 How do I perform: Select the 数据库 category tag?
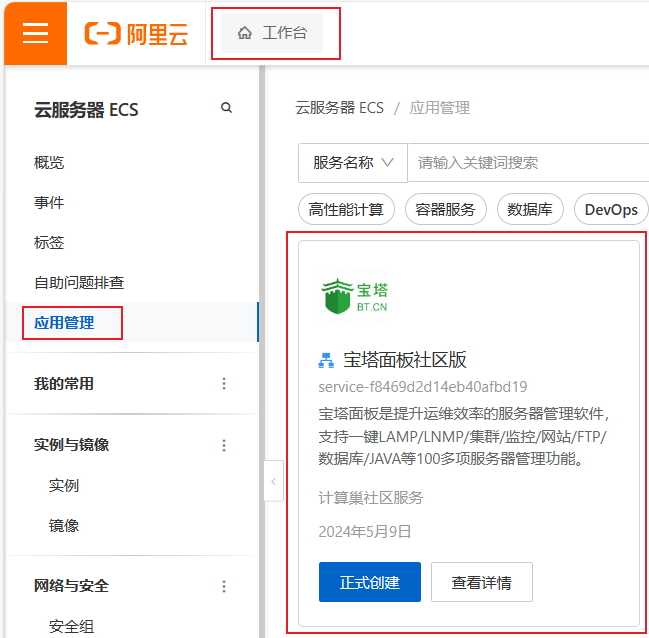click(530, 209)
